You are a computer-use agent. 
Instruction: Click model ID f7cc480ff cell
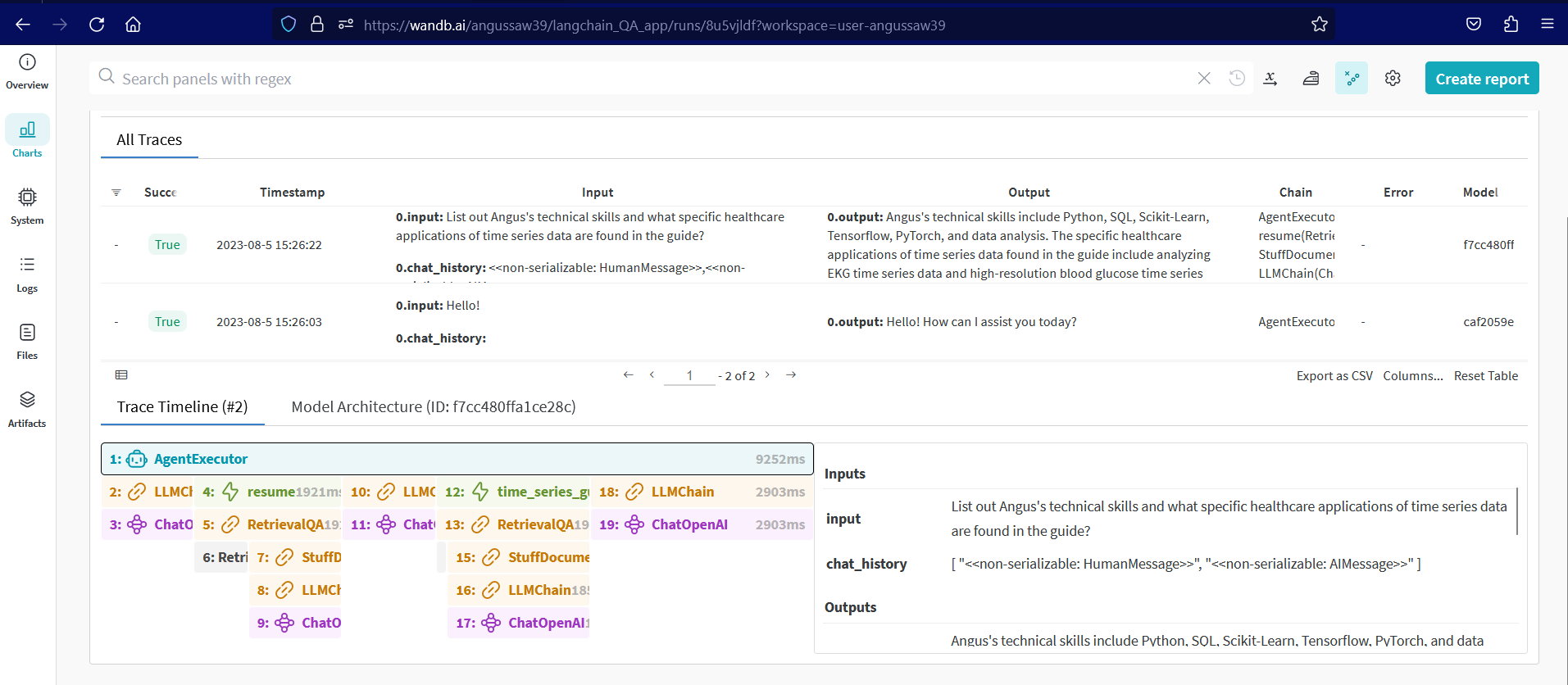1488,245
